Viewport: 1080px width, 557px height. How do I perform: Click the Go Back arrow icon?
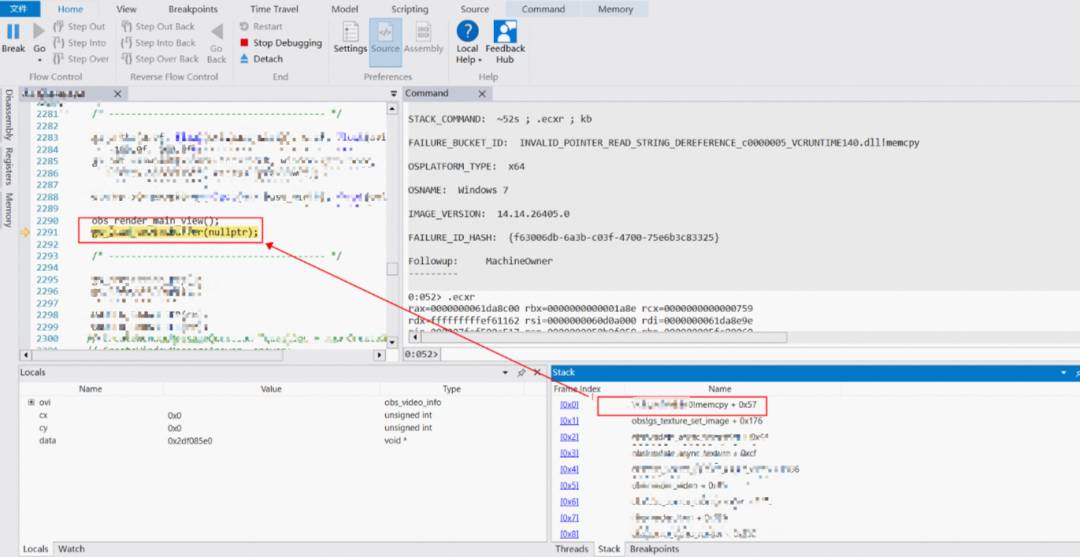[217, 32]
